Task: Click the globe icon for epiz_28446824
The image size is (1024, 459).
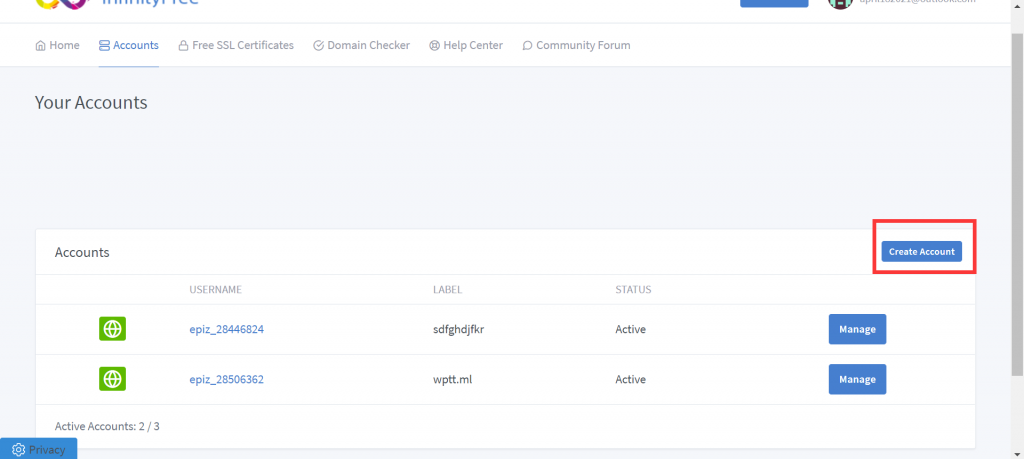Action: point(112,329)
